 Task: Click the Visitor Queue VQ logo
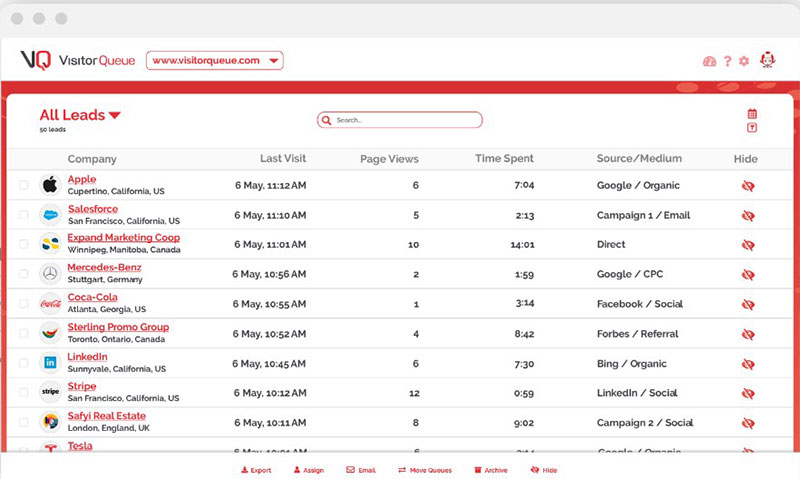[78, 60]
